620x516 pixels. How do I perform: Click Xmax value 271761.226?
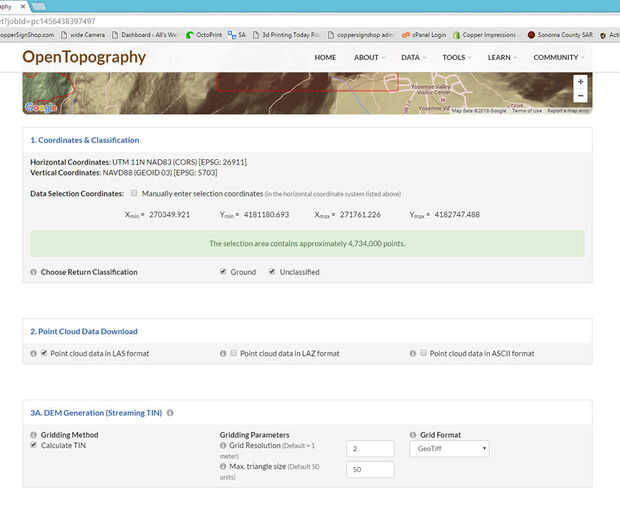coord(360,215)
